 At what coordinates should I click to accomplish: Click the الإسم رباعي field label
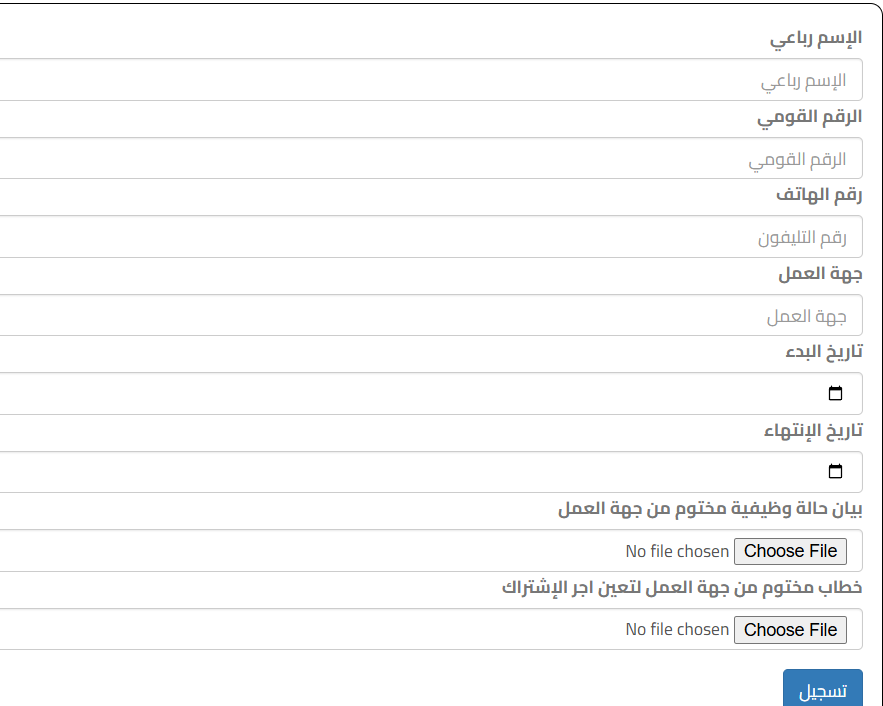[x=815, y=39]
